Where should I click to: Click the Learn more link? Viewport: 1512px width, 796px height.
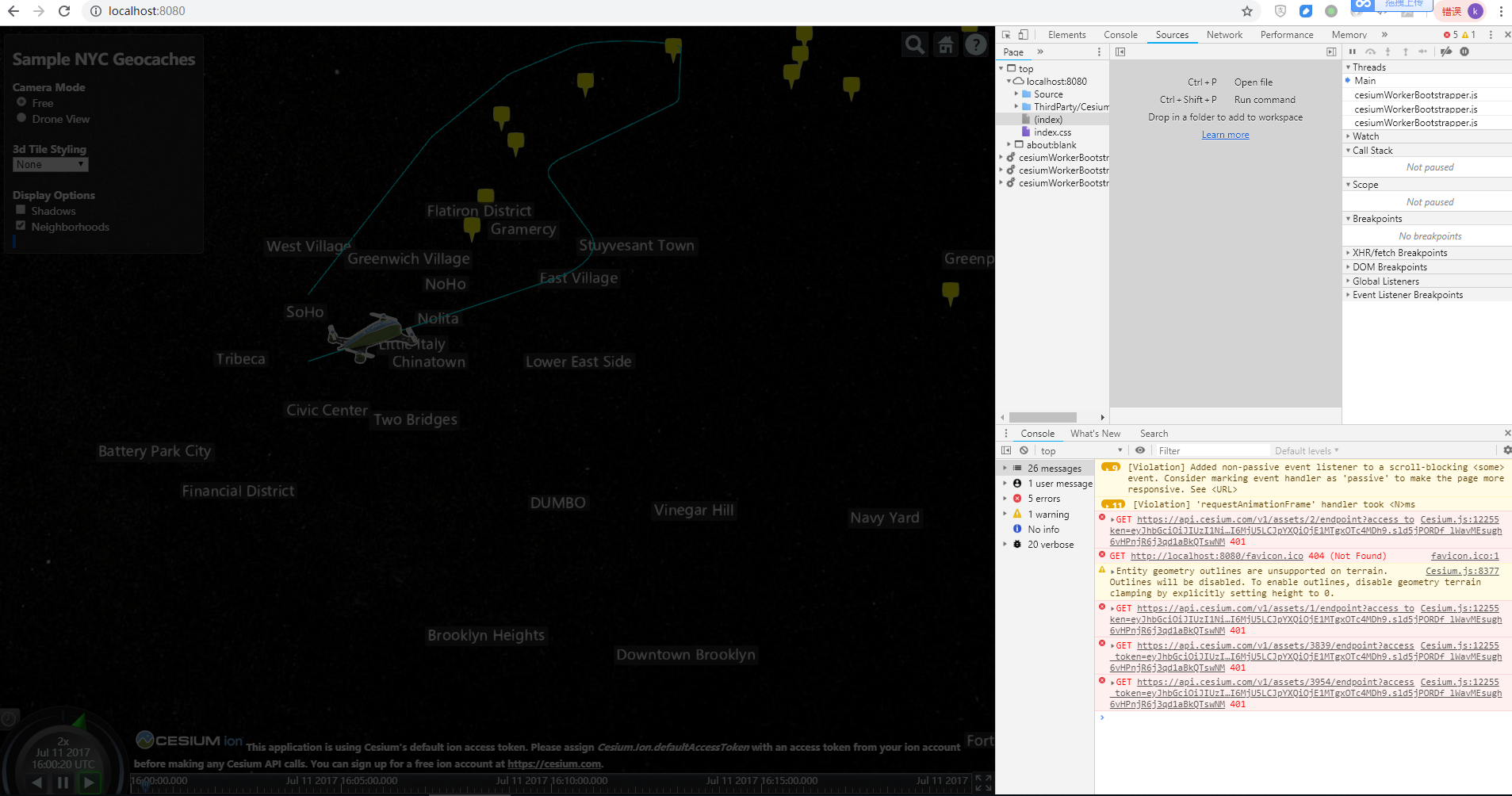[x=1225, y=135]
